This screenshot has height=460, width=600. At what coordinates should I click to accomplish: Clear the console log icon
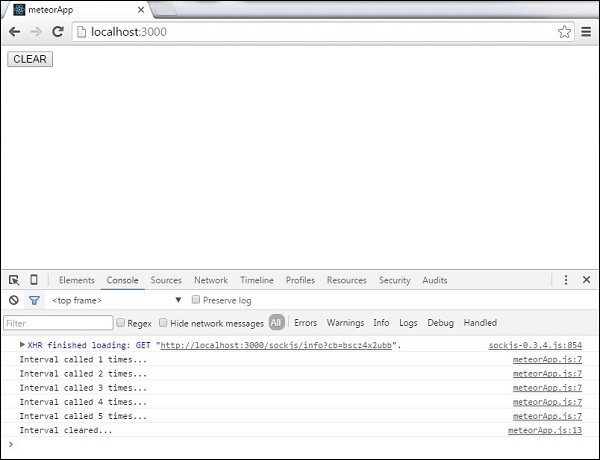(x=14, y=300)
